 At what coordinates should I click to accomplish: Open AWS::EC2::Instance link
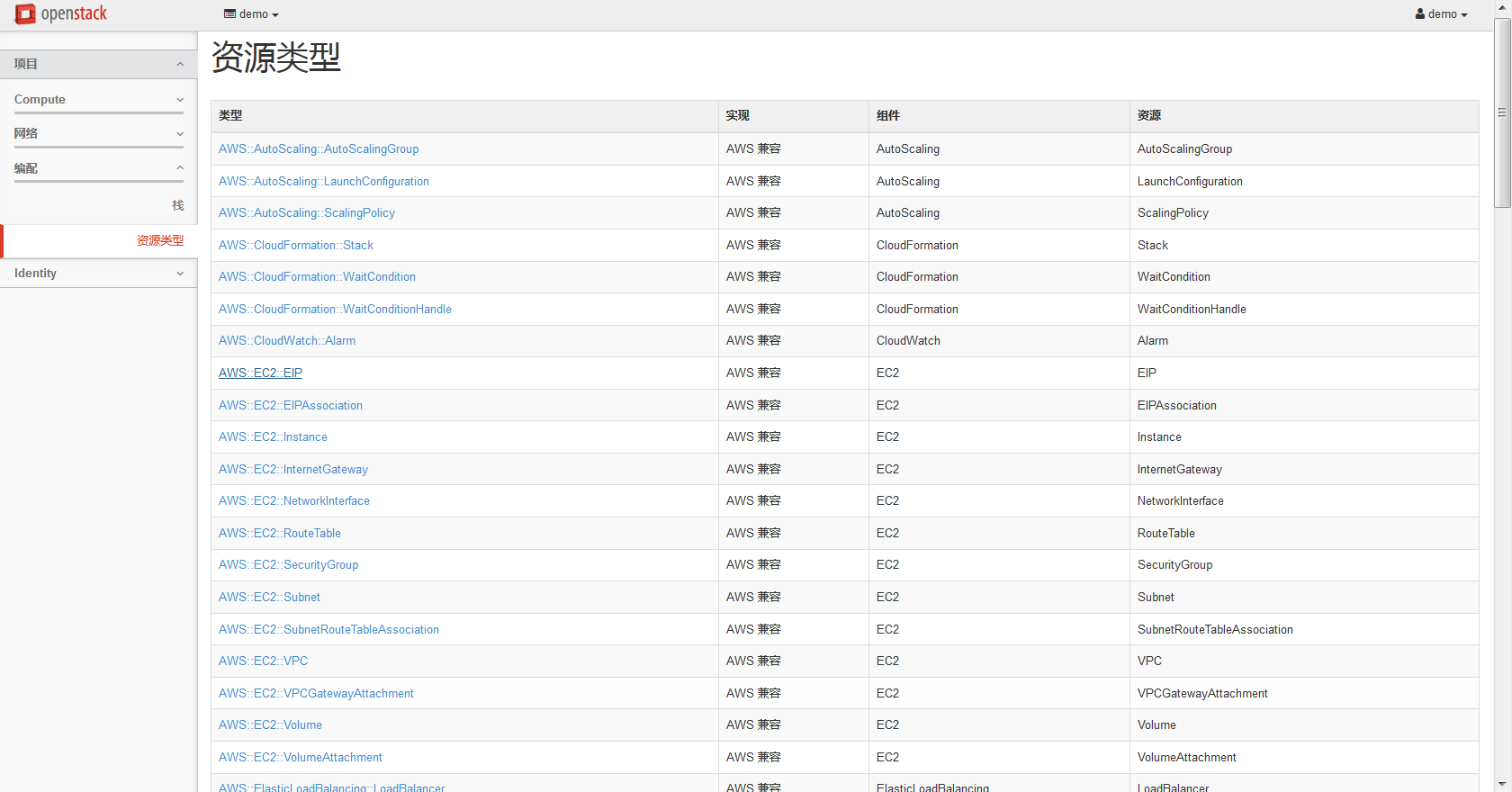(273, 436)
